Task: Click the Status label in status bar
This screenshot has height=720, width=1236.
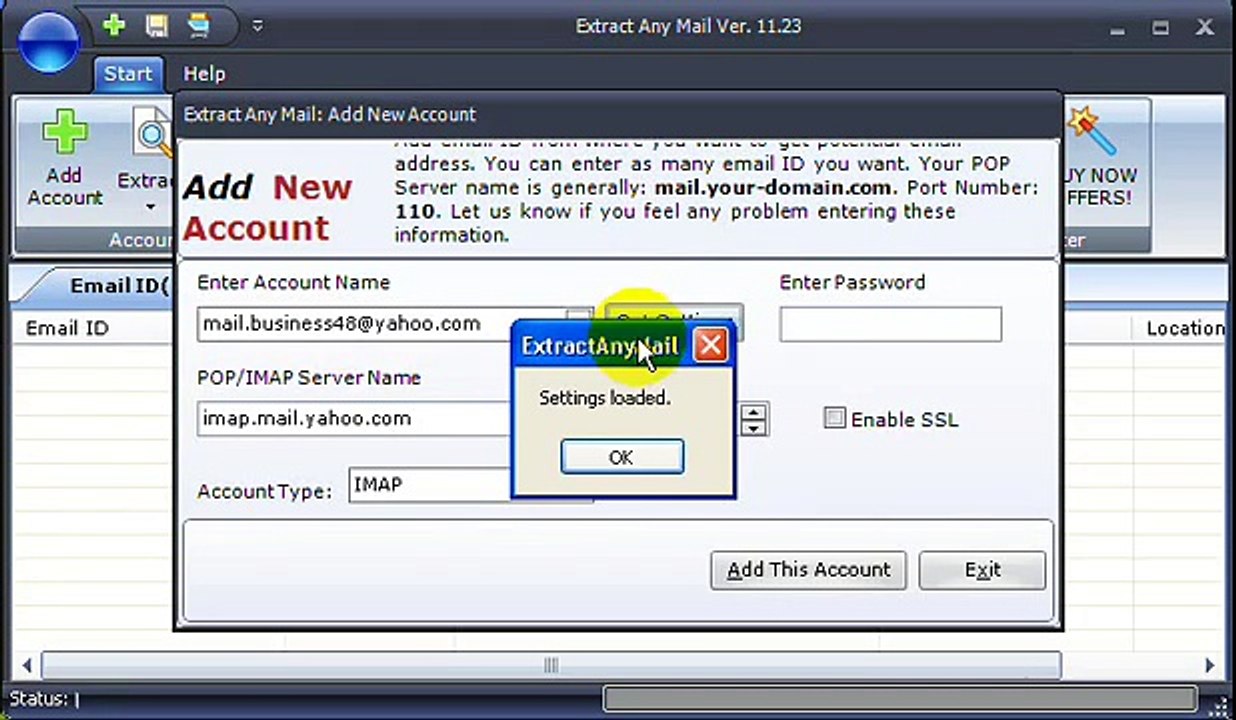Action: coord(38,699)
